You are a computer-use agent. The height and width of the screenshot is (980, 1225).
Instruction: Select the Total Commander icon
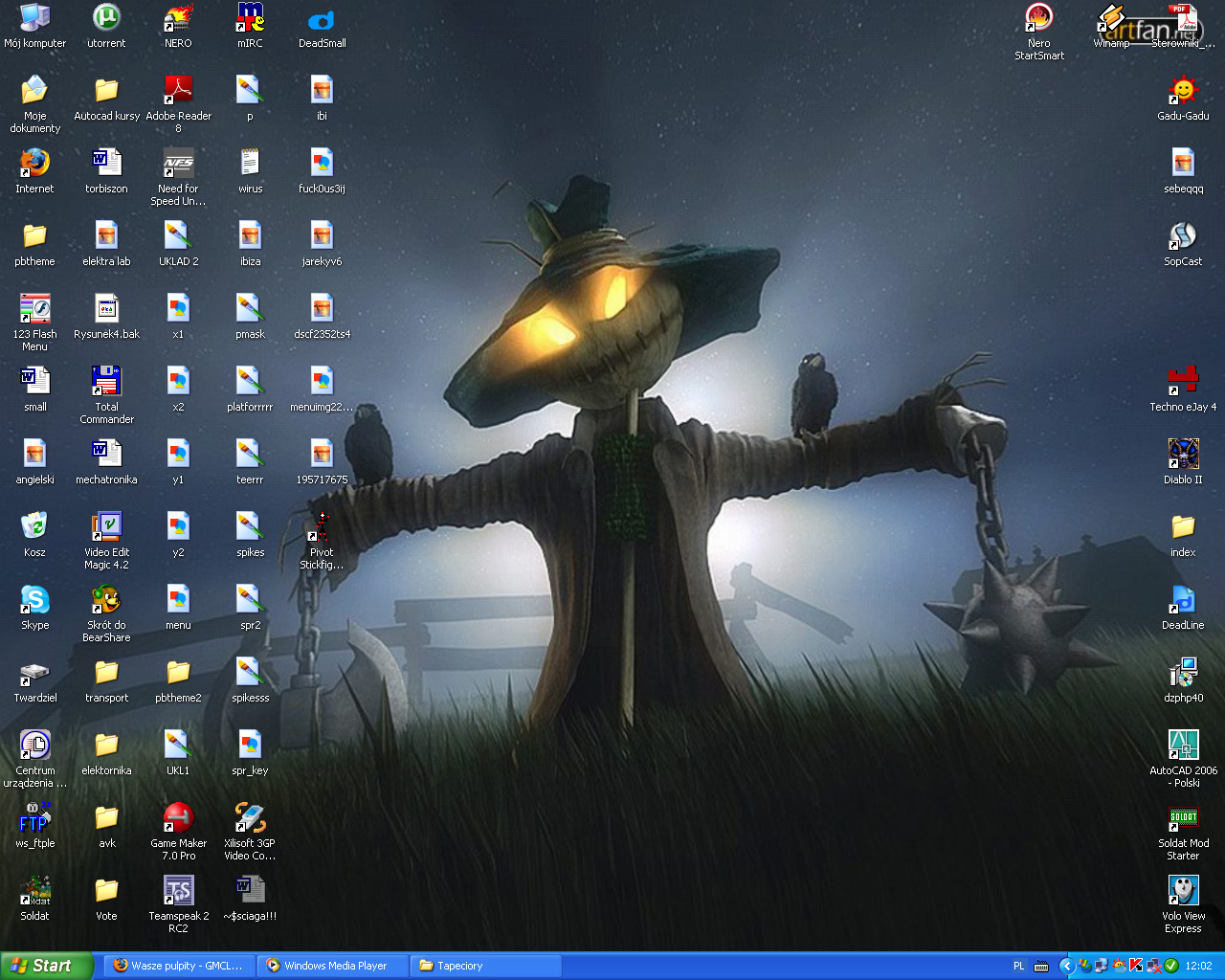coord(106,382)
